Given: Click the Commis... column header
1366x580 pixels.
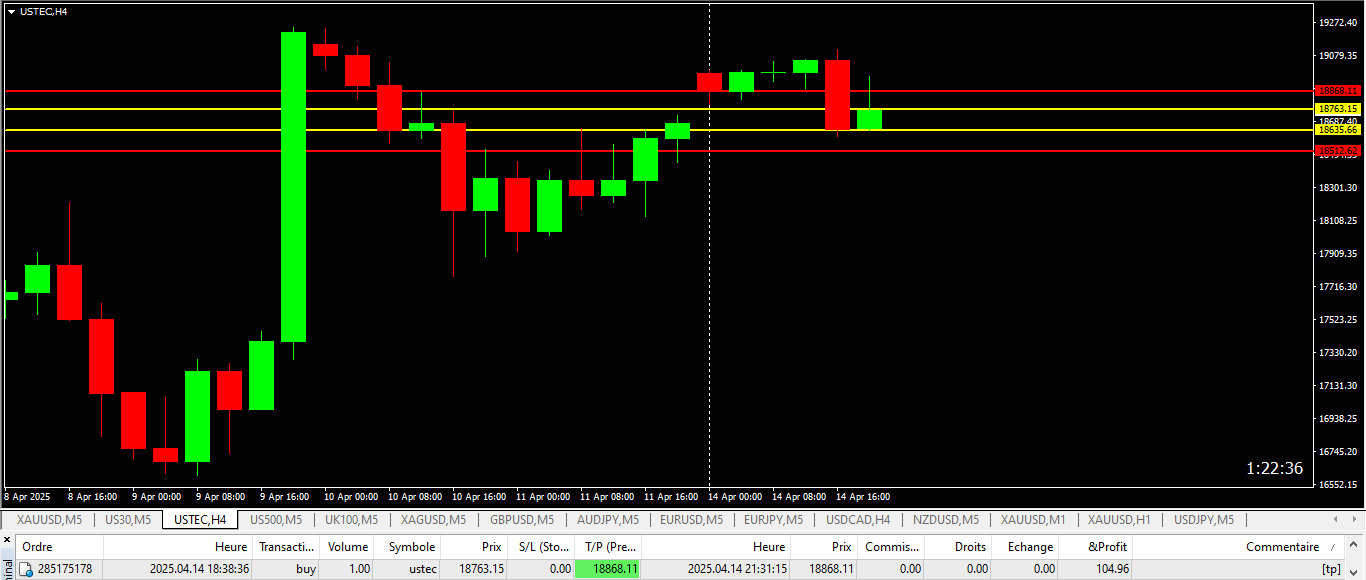Looking at the screenshot, I should point(891,547).
